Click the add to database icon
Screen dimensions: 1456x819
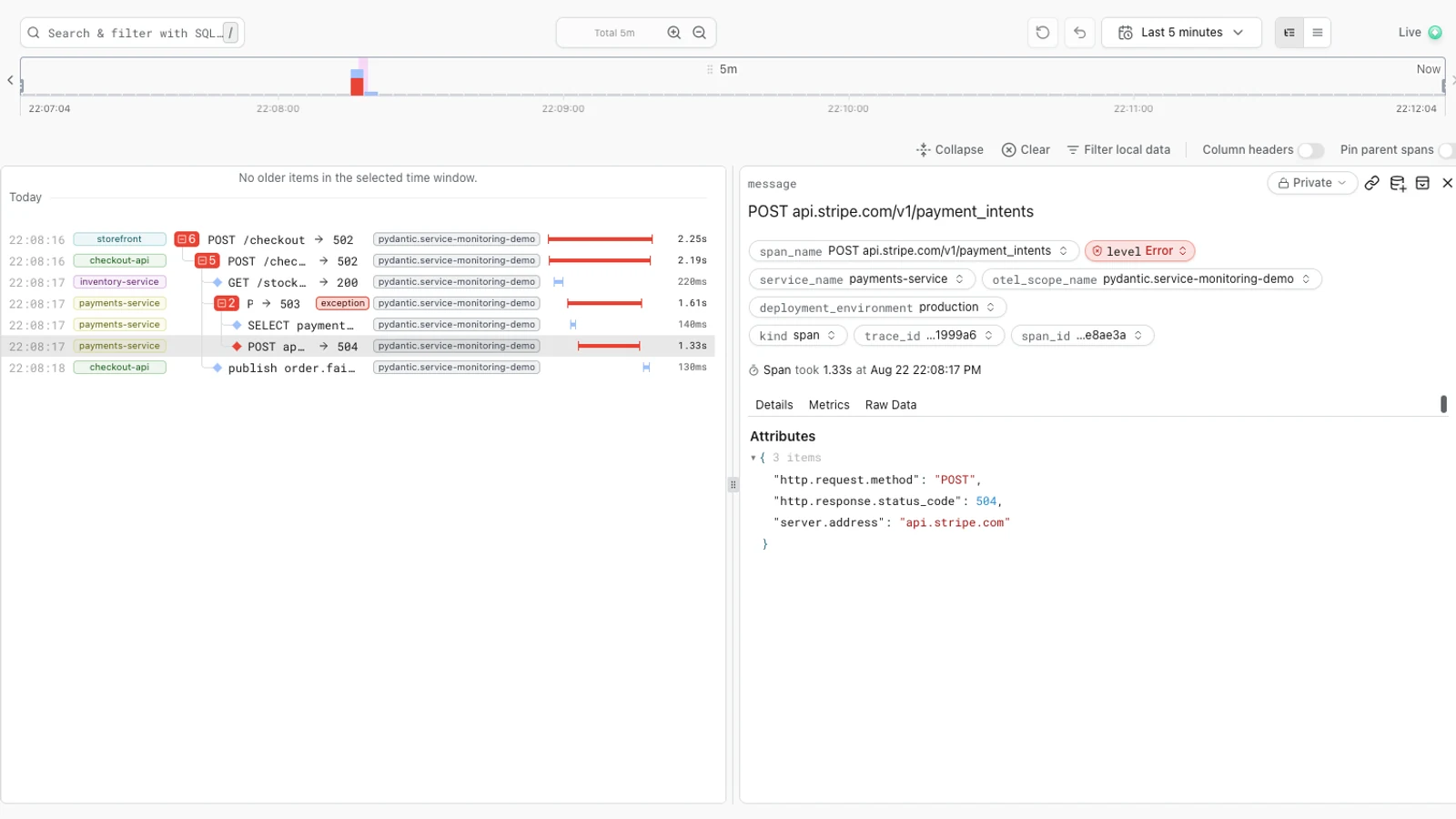click(1399, 184)
